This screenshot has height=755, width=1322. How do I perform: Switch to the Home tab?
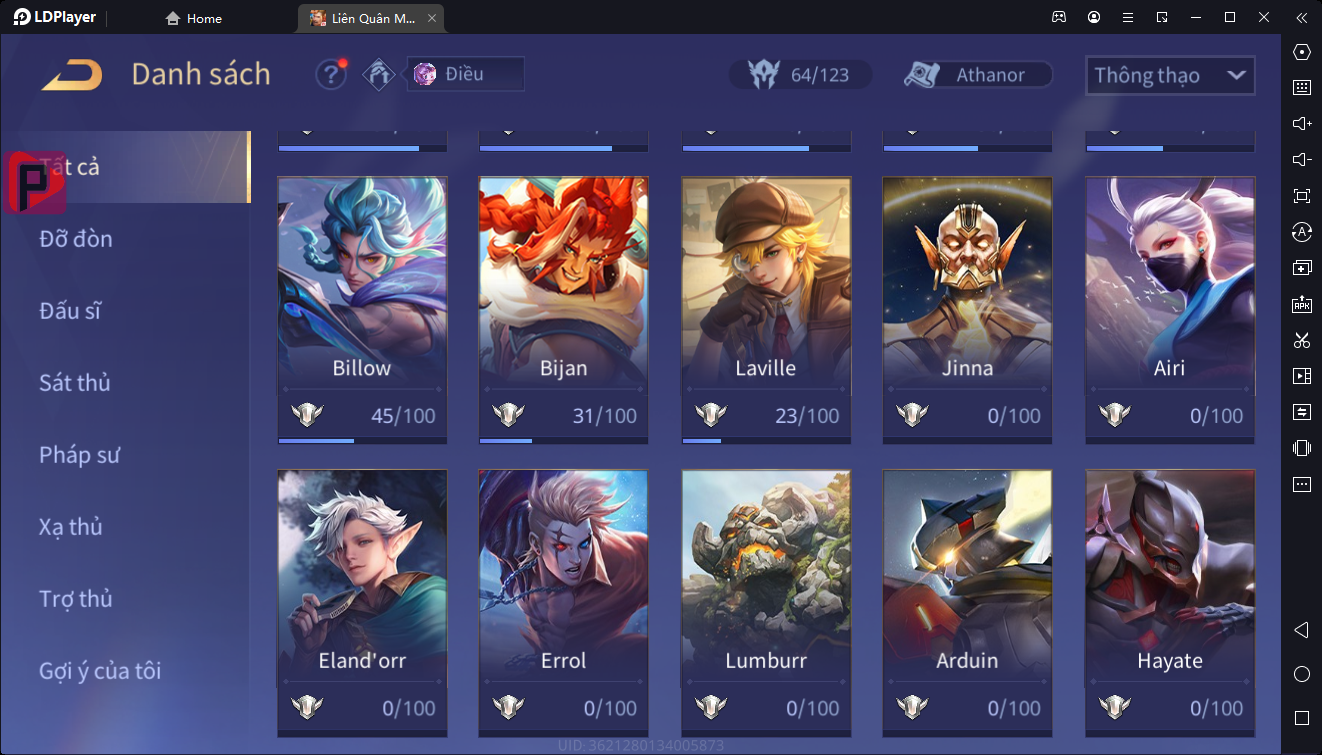click(194, 18)
